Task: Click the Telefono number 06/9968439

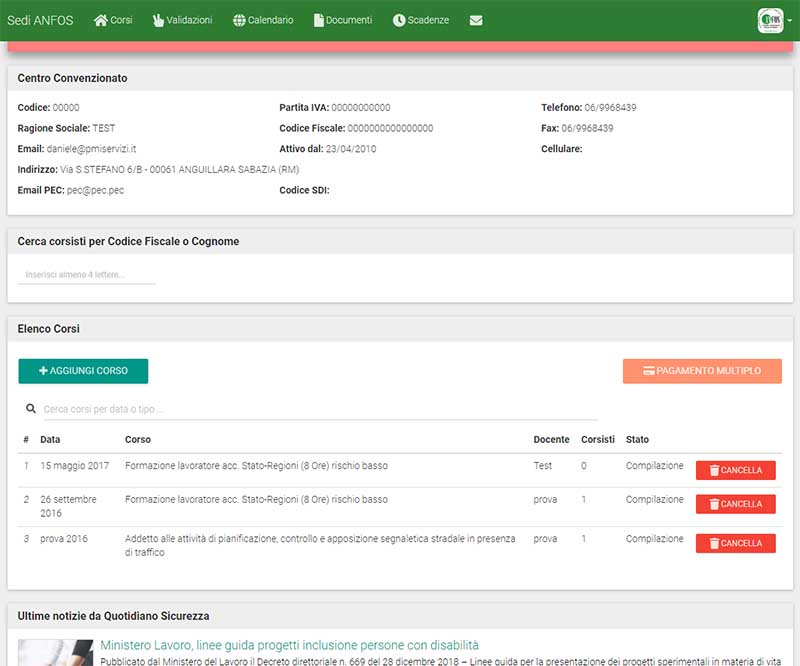Action: coord(610,108)
